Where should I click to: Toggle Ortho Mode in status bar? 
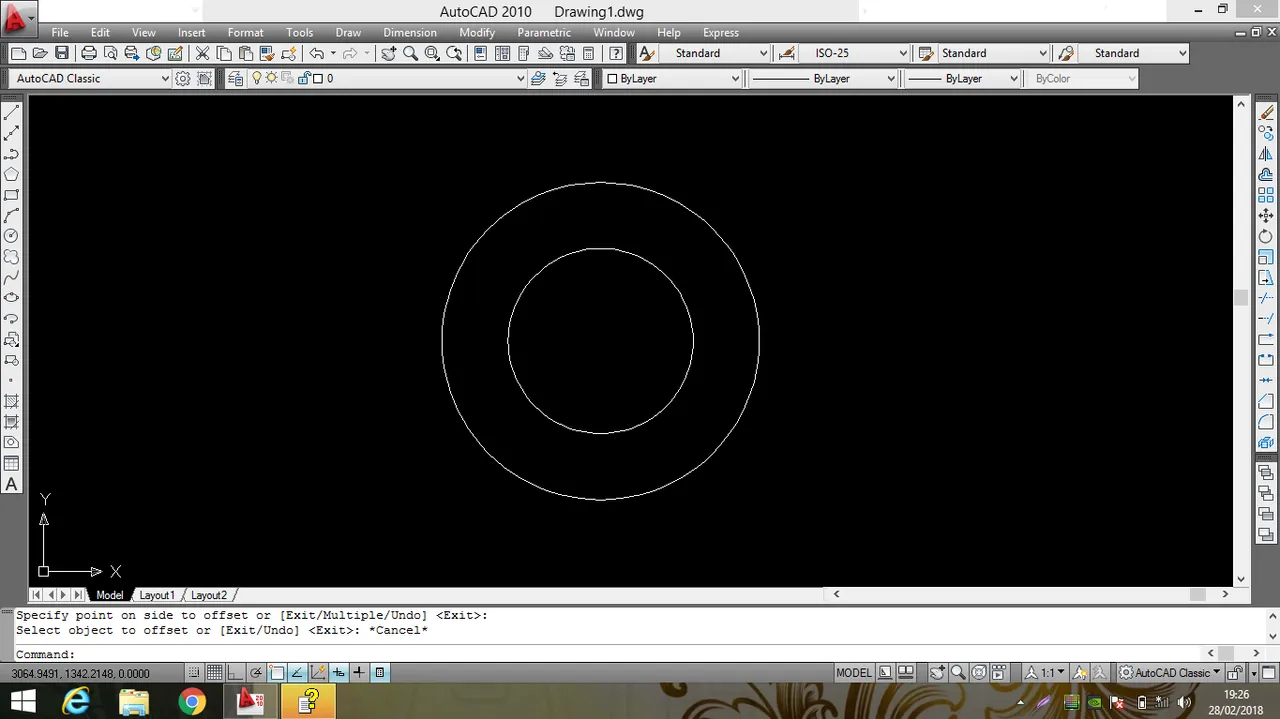[235, 673]
